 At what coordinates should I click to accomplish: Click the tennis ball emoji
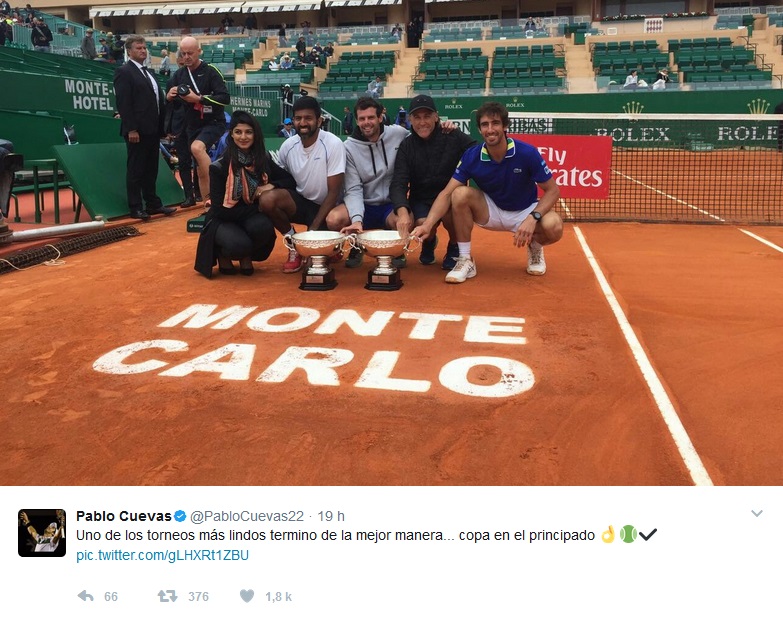coord(628,535)
